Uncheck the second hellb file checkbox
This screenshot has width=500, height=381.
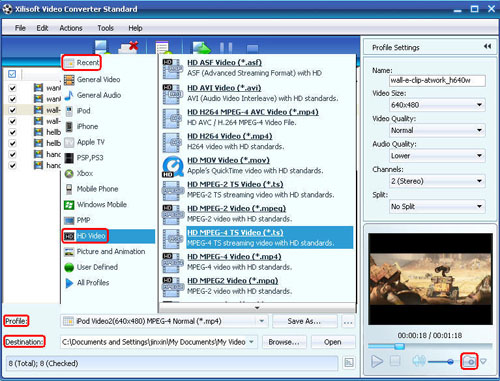(12, 143)
